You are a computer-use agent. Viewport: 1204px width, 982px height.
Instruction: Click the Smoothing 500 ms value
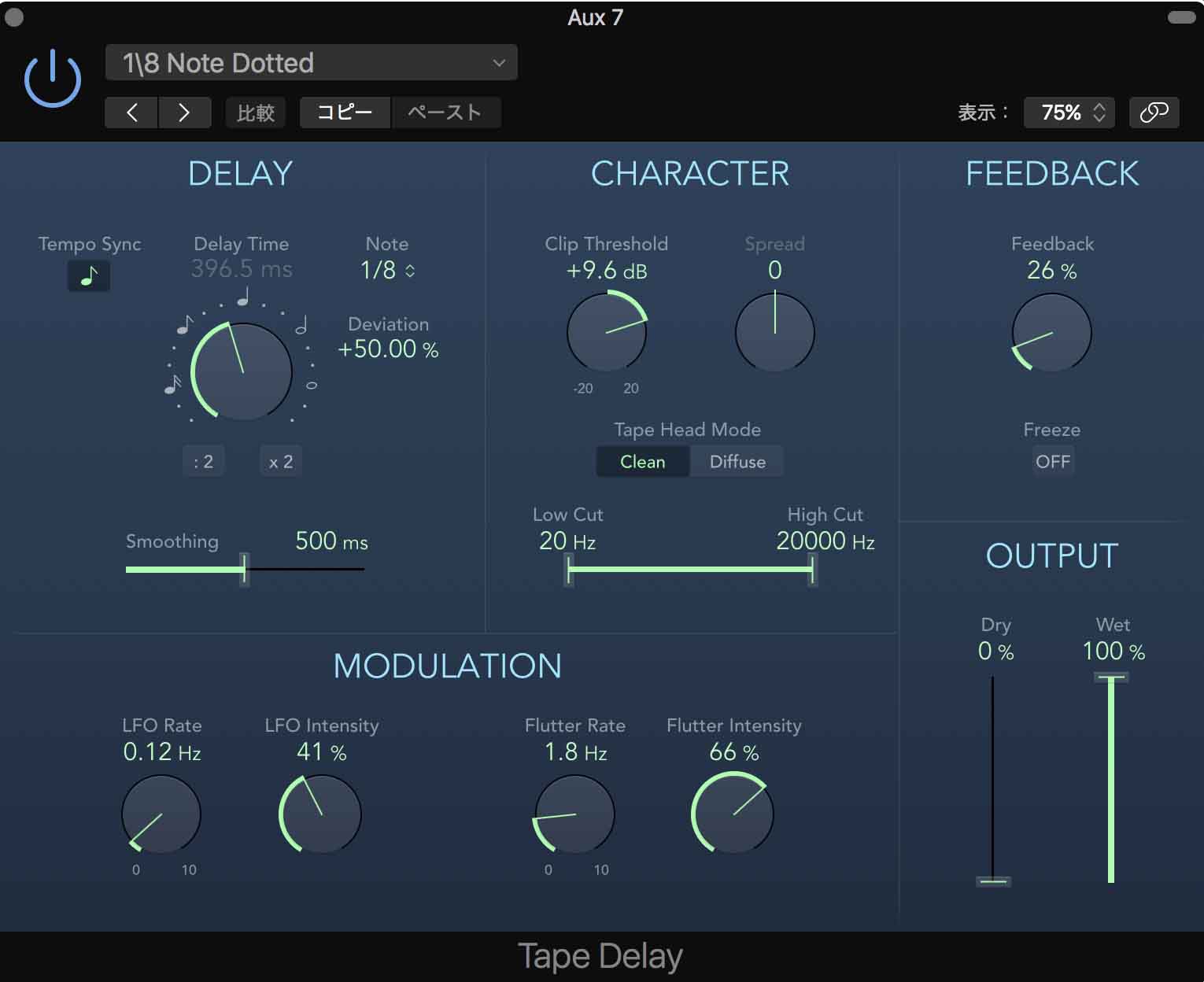tap(331, 541)
